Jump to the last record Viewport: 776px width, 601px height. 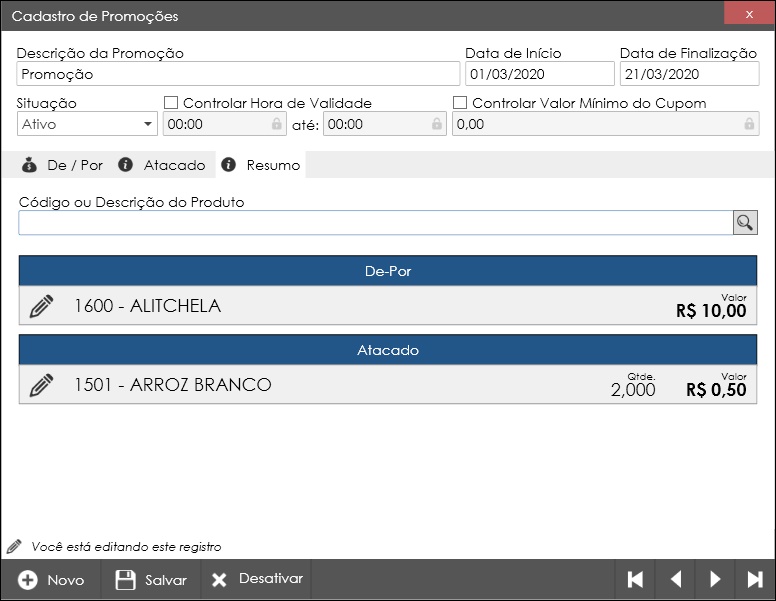coord(755,579)
